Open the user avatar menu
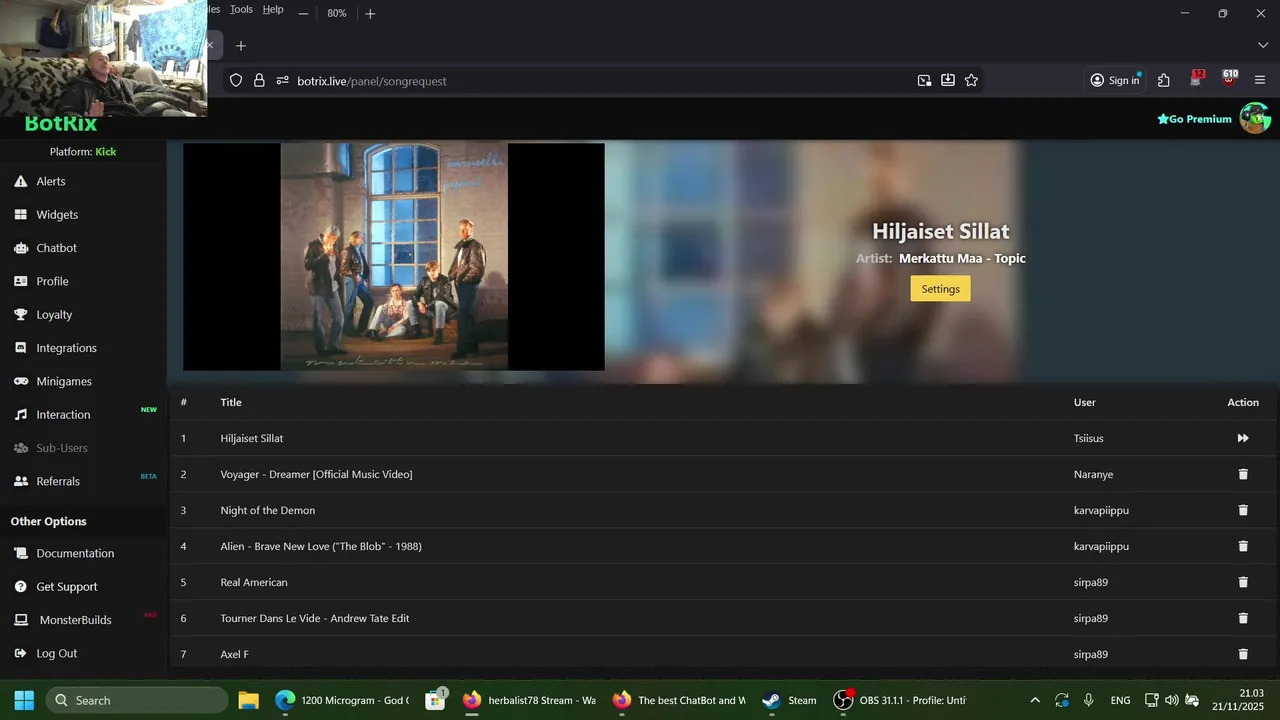The height and width of the screenshot is (720, 1280). pos(1255,118)
